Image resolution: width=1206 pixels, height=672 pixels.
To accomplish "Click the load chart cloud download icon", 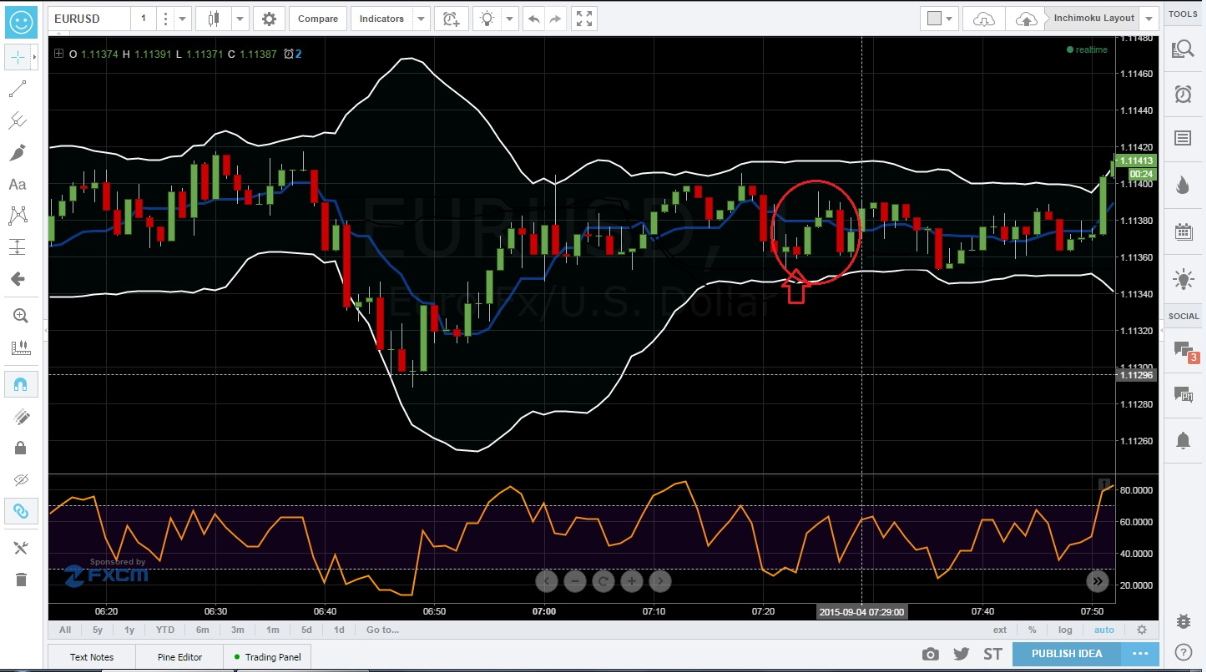I will tap(985, 18).
